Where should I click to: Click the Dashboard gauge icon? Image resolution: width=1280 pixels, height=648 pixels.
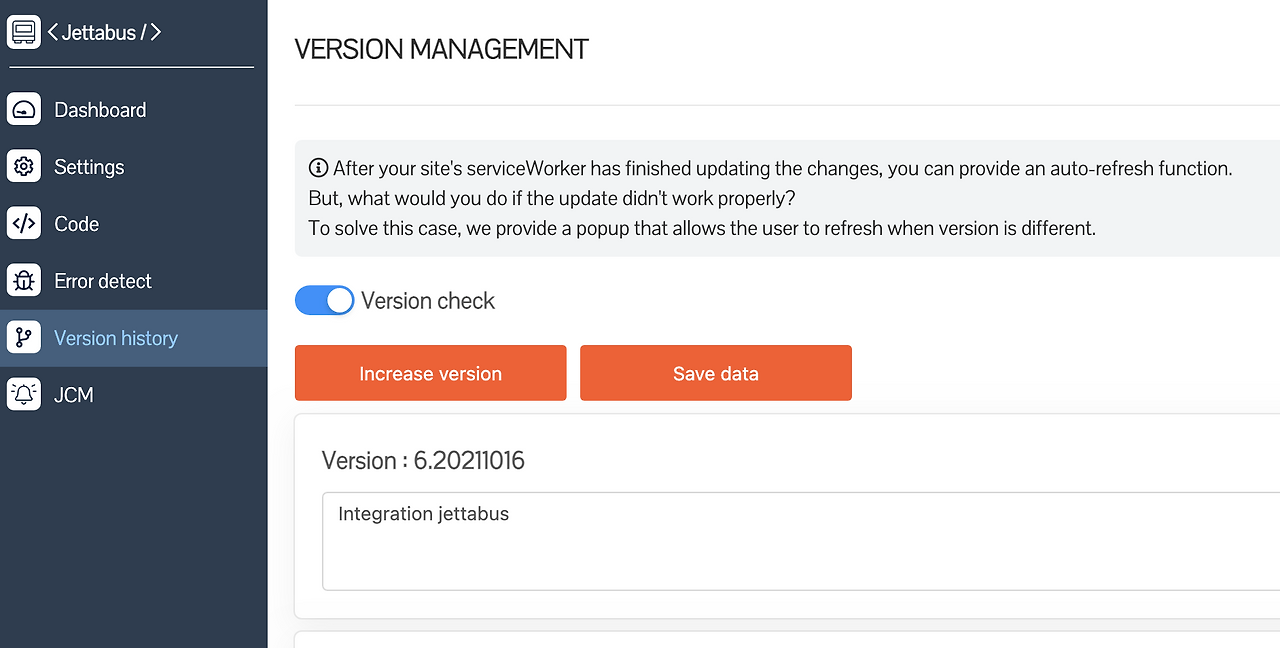coord(24,109)
